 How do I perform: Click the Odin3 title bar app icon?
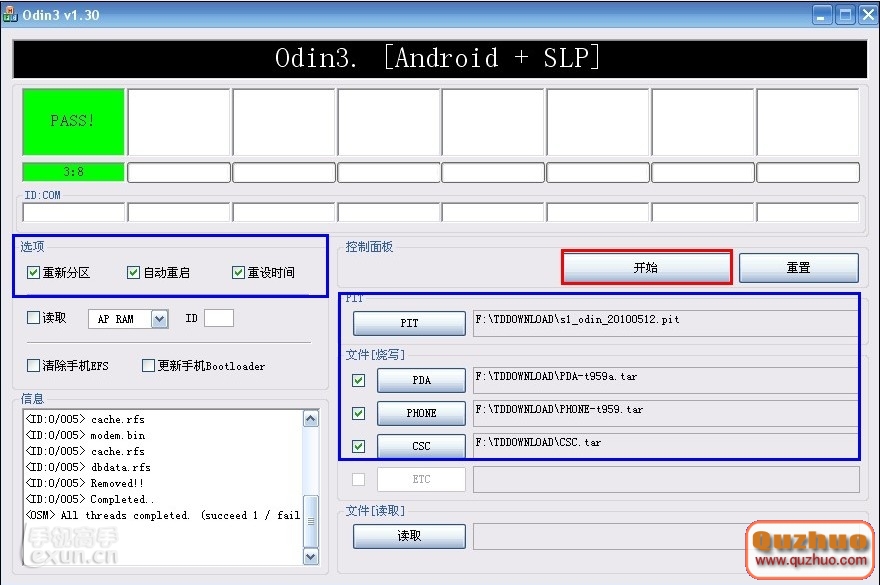[10, 15]
